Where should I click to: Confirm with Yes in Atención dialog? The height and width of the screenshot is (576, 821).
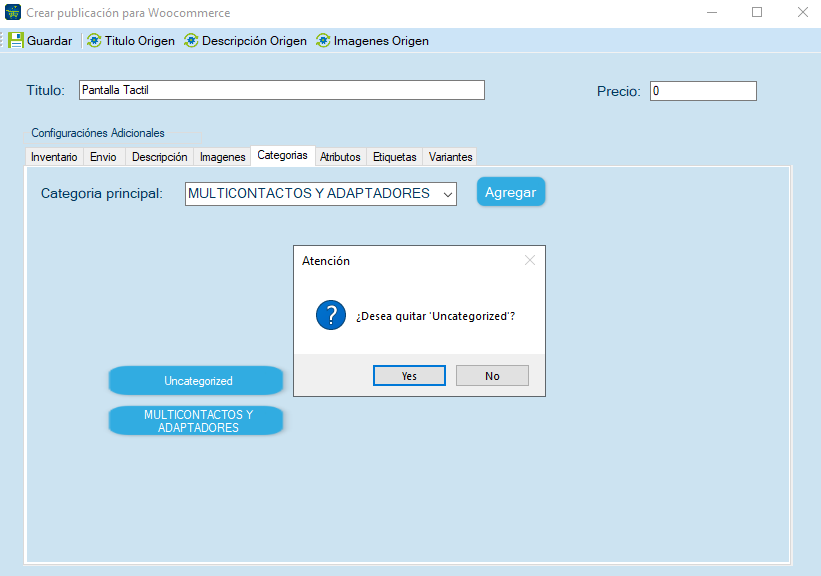click(409, 375)
